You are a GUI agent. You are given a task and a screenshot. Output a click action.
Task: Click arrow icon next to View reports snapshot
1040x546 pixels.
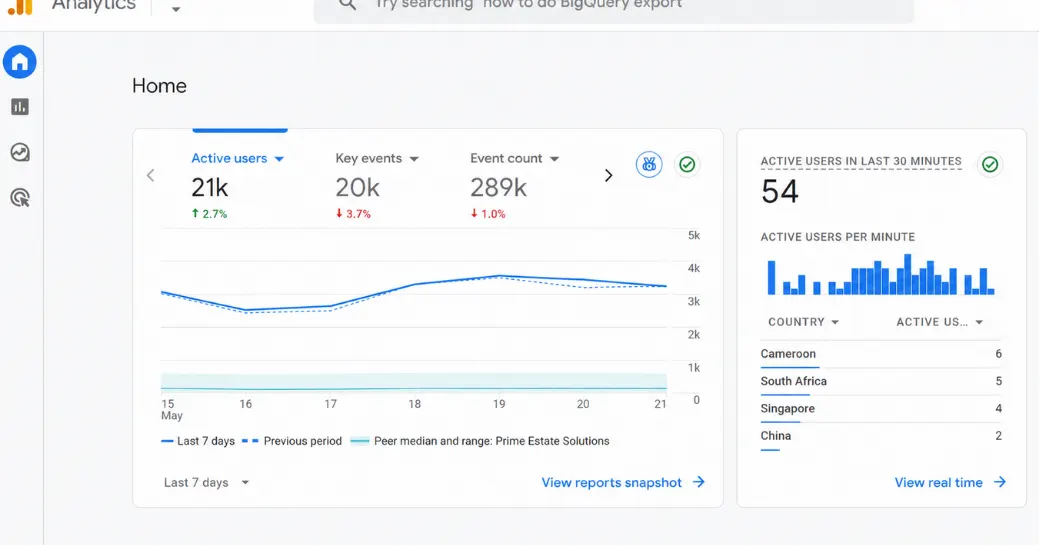coord(698,482)
